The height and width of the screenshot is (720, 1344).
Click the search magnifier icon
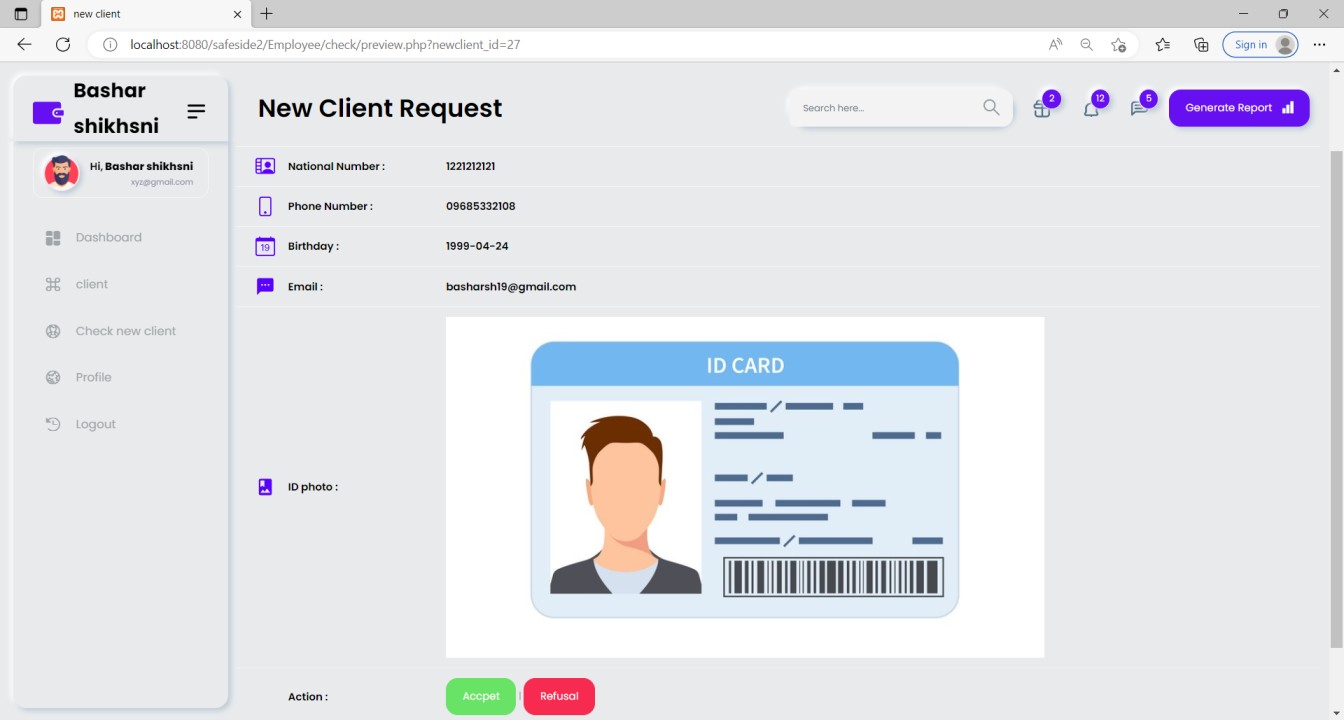click(x=991, y=108)
